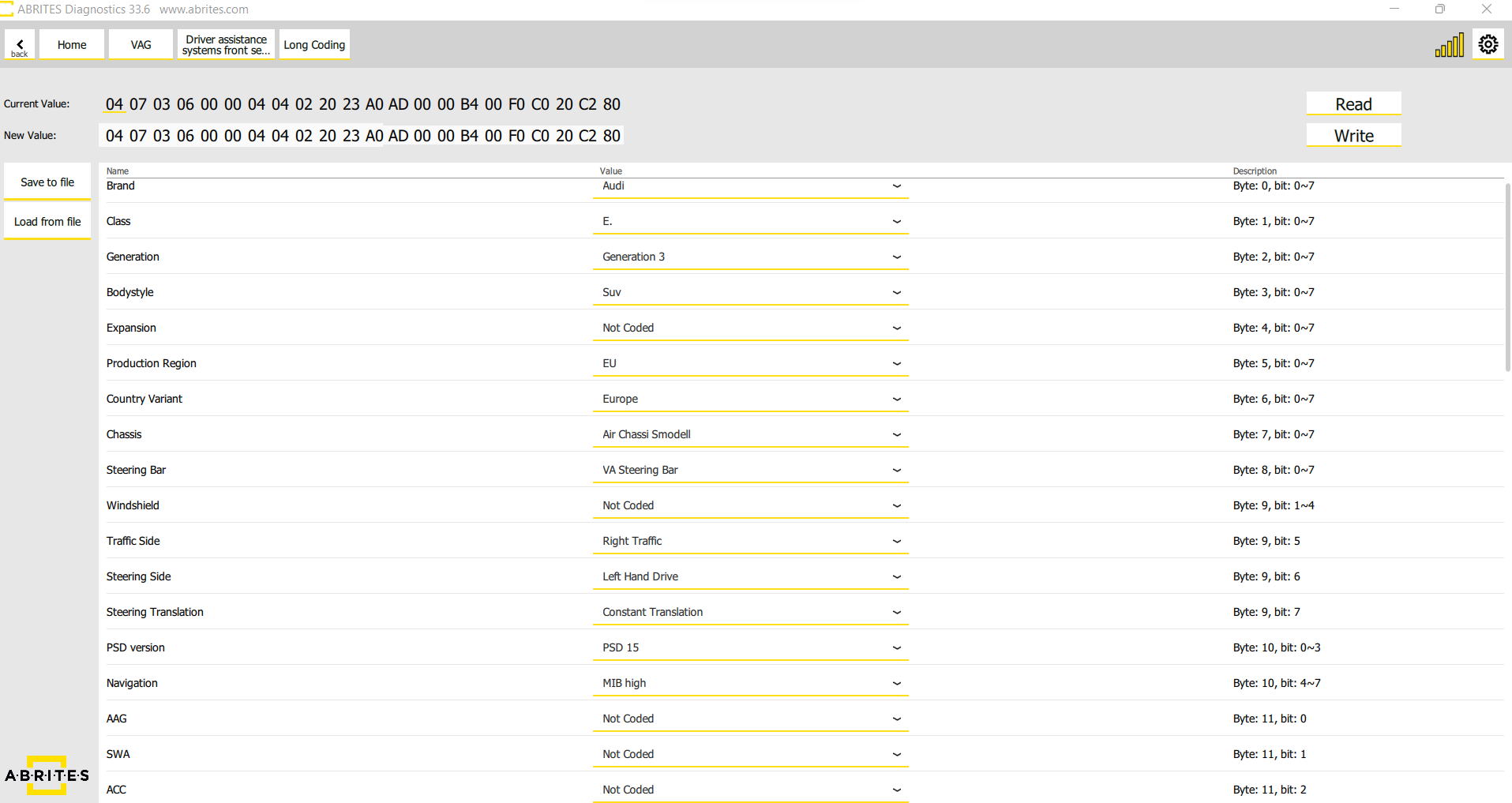Click the New Value coding field
The width and height of the screenshot is (1512, 803).
362,136
